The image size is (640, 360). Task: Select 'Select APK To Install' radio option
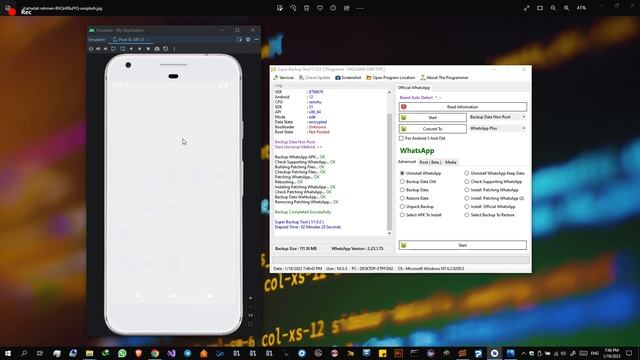click(402, 215)
